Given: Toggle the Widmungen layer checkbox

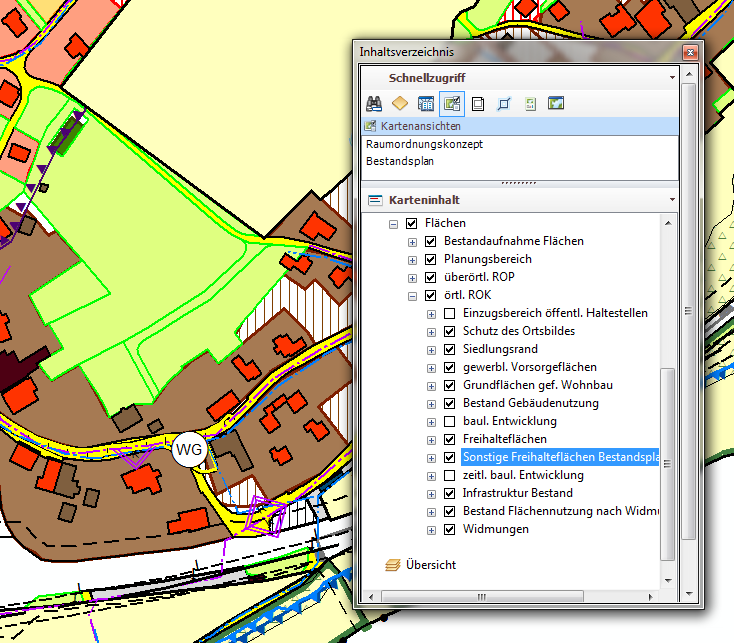Looking at the screenshot, I should (450, 530).
